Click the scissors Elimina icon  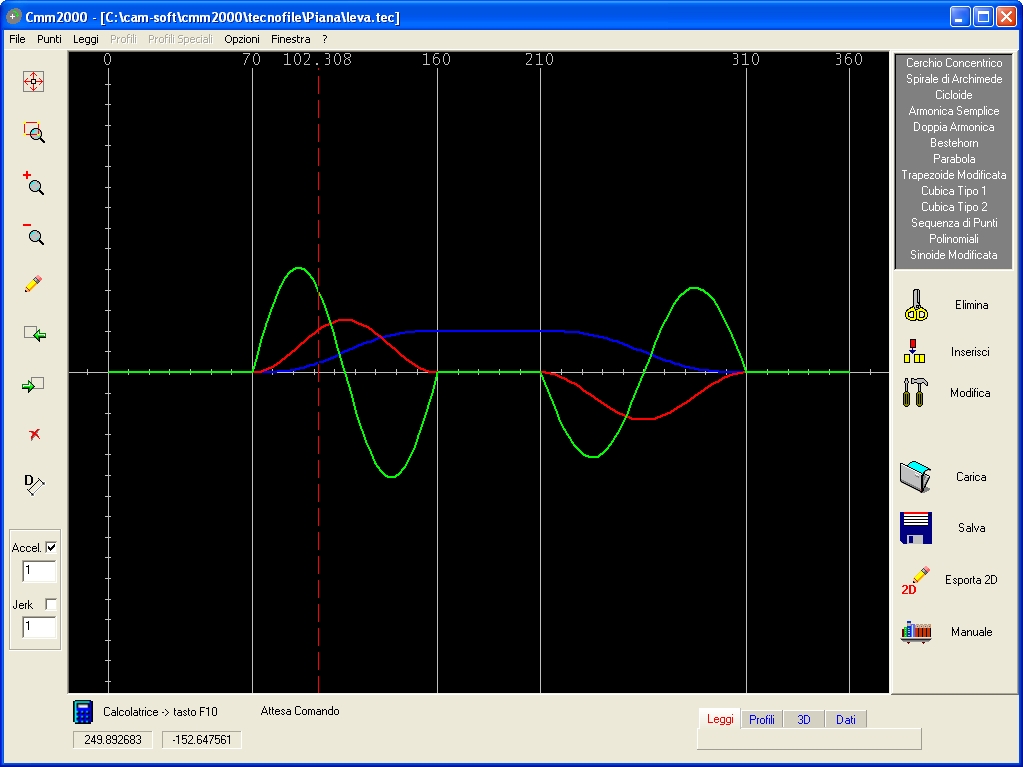click(x=916, y=305)
